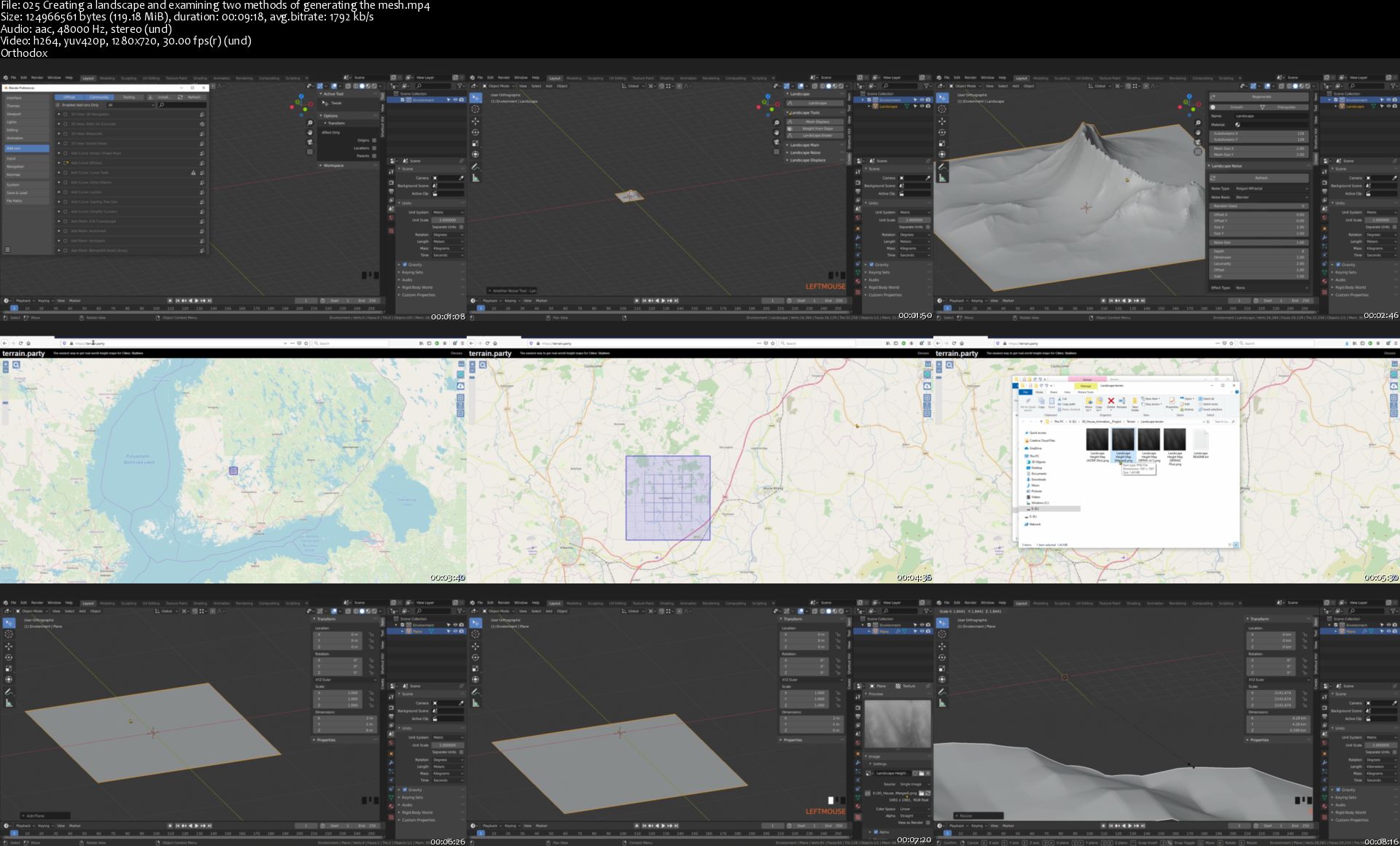1400x846 pixels.
Task: Select Scale tool in 00:02:46 frame toolbar
Action: point(942,144)
